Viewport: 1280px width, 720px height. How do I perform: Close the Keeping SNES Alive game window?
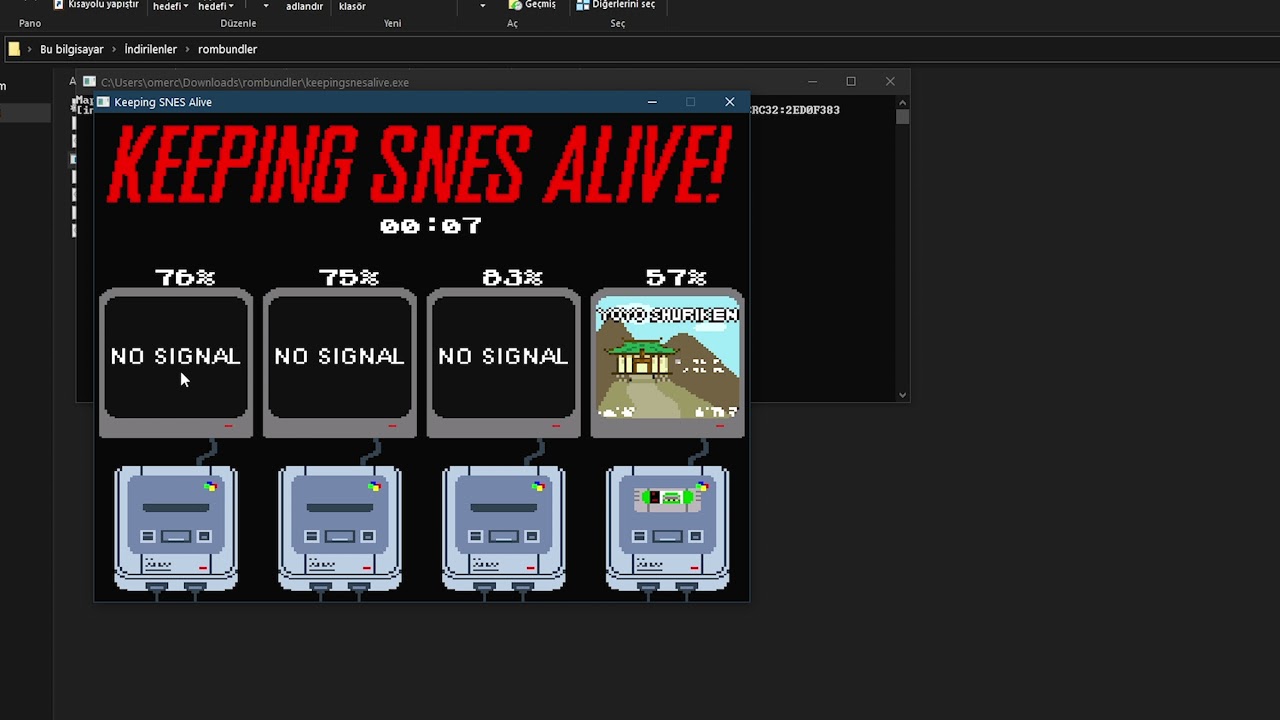[730, 102]
